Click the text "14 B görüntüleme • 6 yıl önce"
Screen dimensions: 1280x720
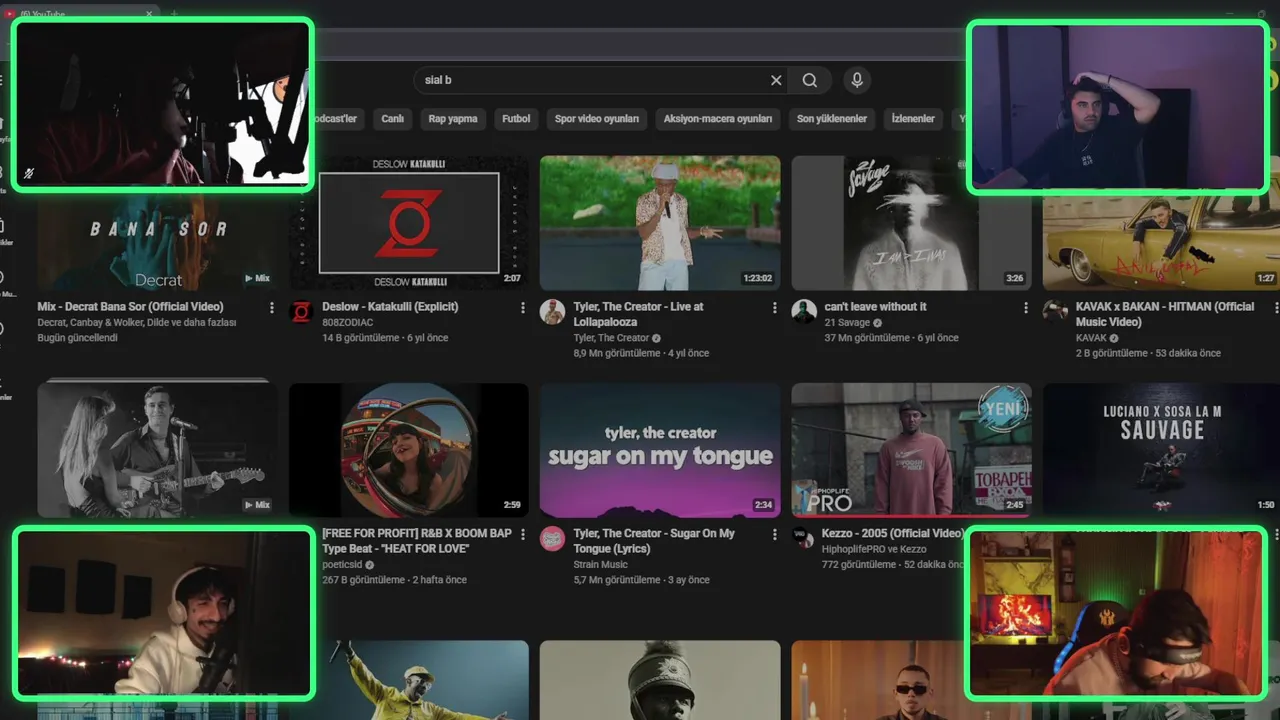[385, 338]
